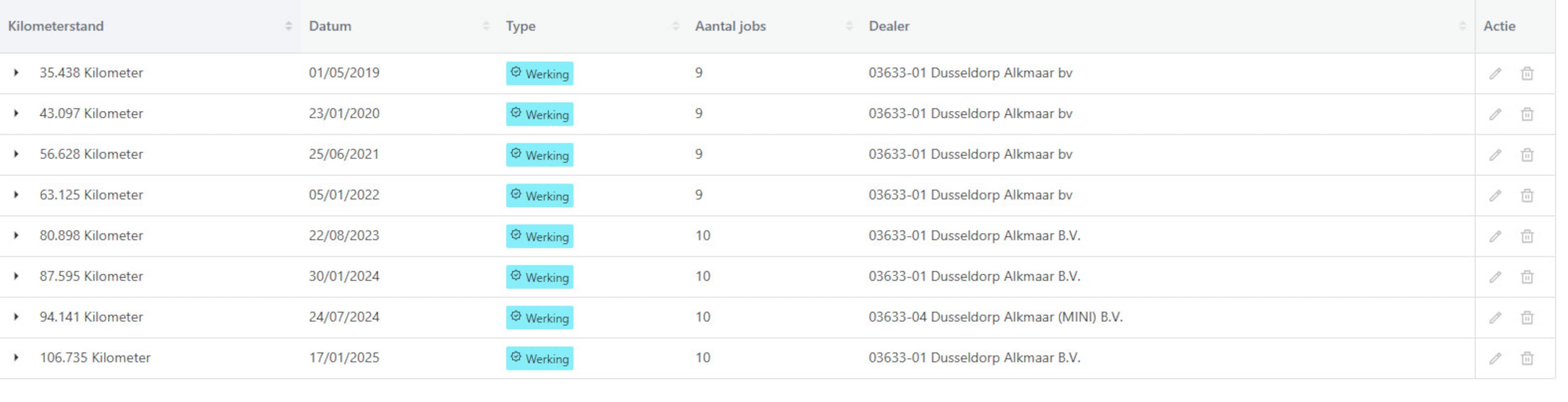The height and width of the screenshot is (402, 1568).
Task: Sort table by Kilometerstand column
Action: pos(288,26)
